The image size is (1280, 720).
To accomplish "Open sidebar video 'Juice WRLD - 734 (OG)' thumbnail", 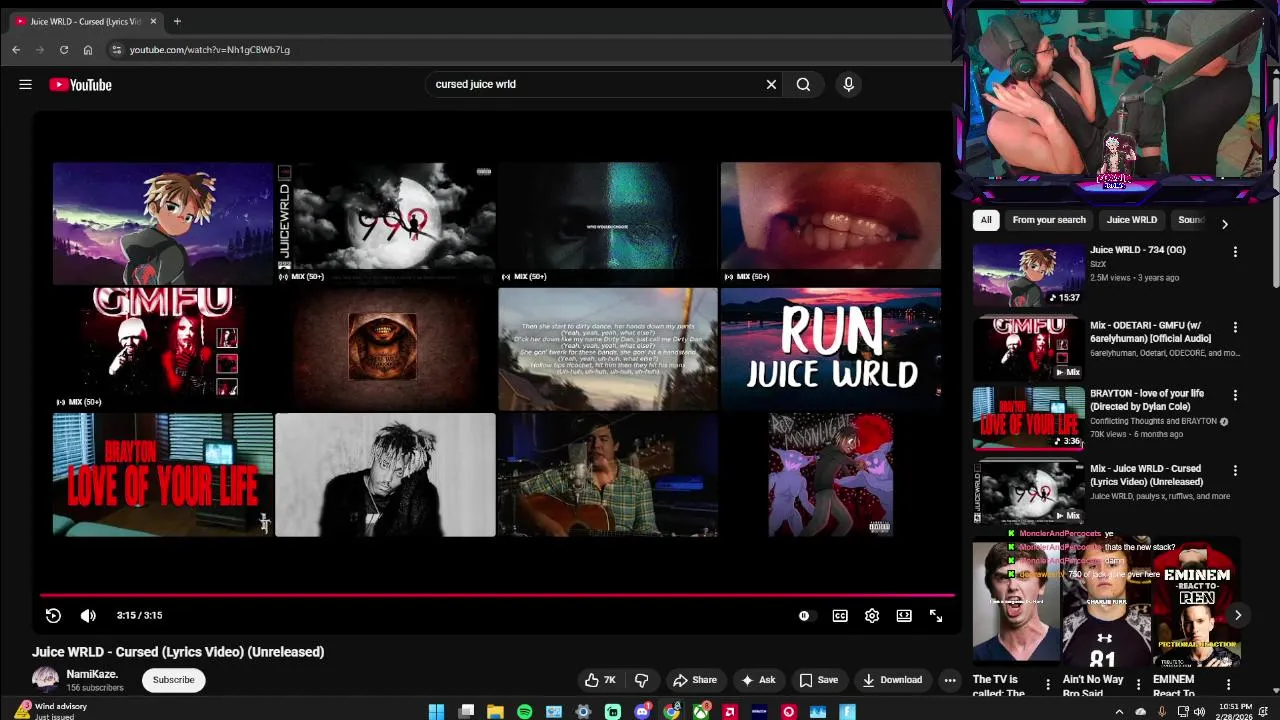I will pos(1028,274).
